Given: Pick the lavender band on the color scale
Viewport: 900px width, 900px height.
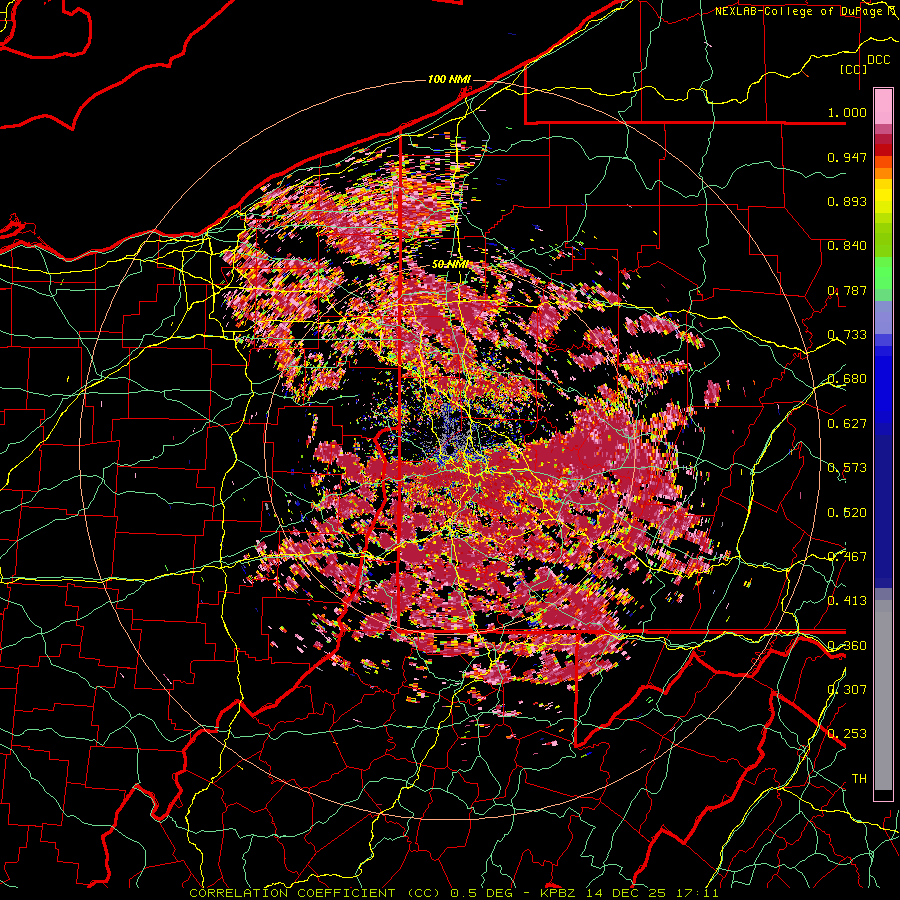Looking at the screenshot, I should pyautogui.click(x=883, y=317).
